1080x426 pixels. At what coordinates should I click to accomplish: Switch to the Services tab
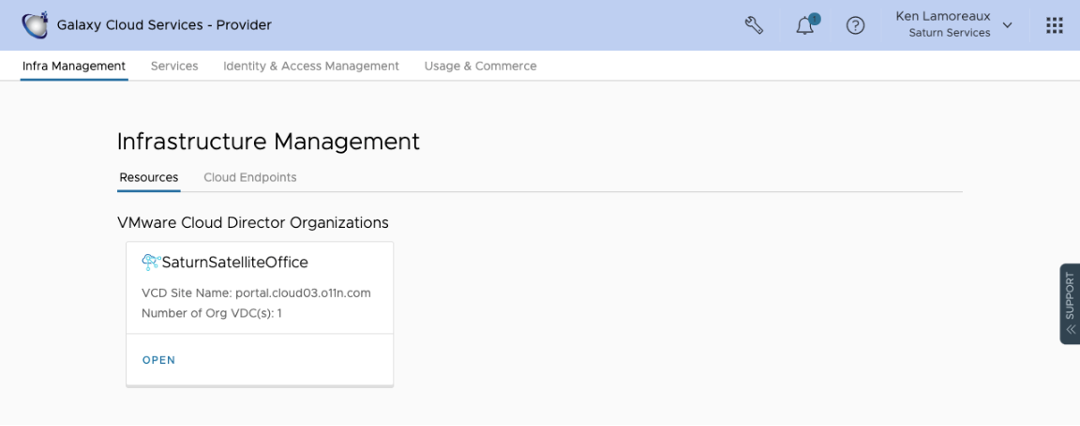(x=174, y=66)
